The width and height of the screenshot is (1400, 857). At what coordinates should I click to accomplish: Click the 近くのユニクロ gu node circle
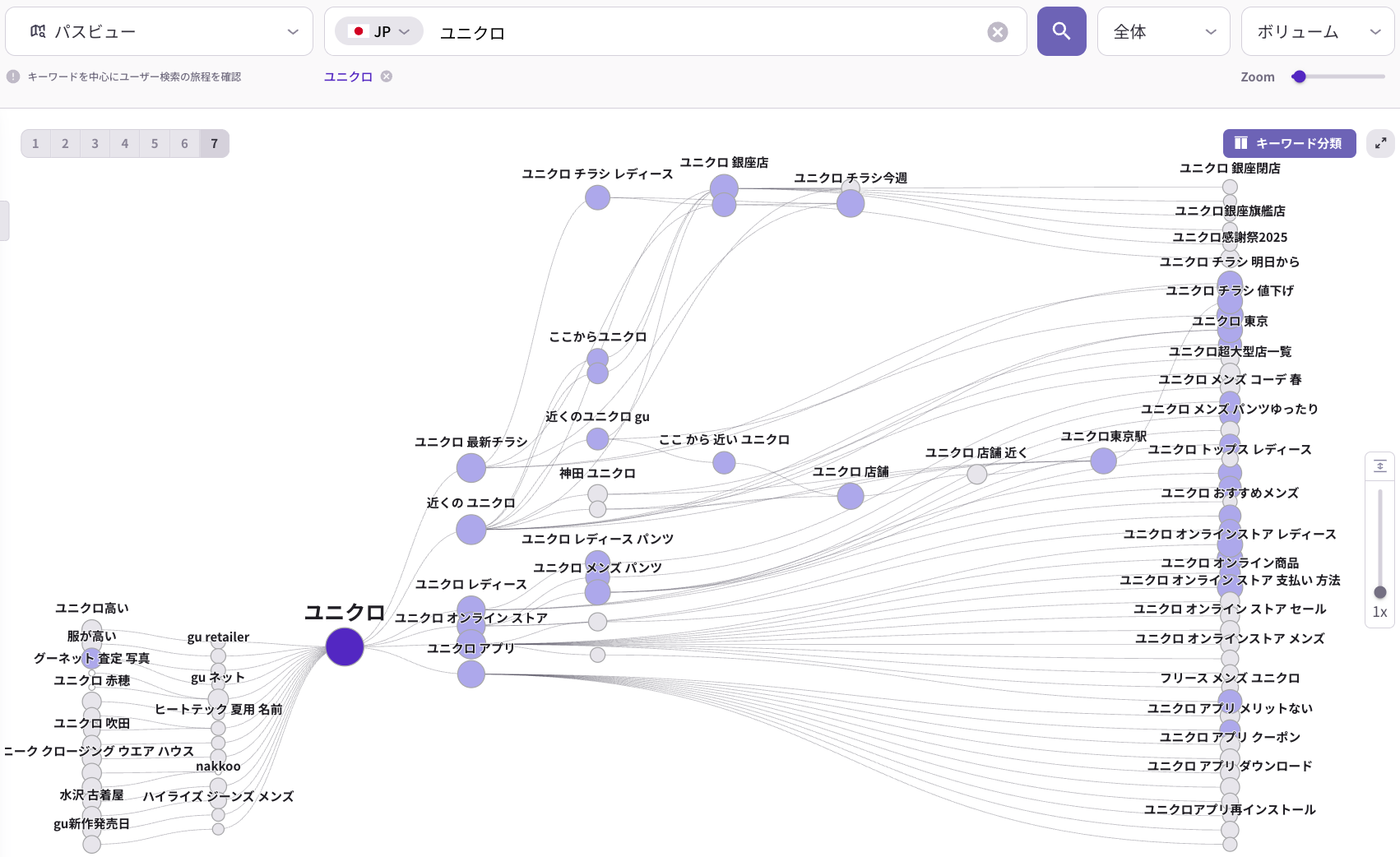pos(597,439)
